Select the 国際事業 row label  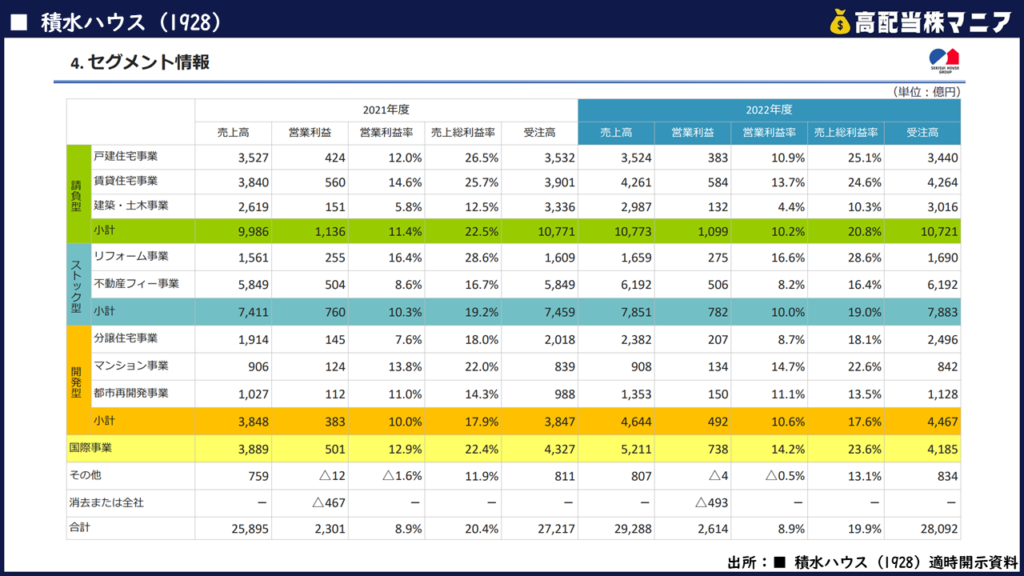(x=91, y=448)
